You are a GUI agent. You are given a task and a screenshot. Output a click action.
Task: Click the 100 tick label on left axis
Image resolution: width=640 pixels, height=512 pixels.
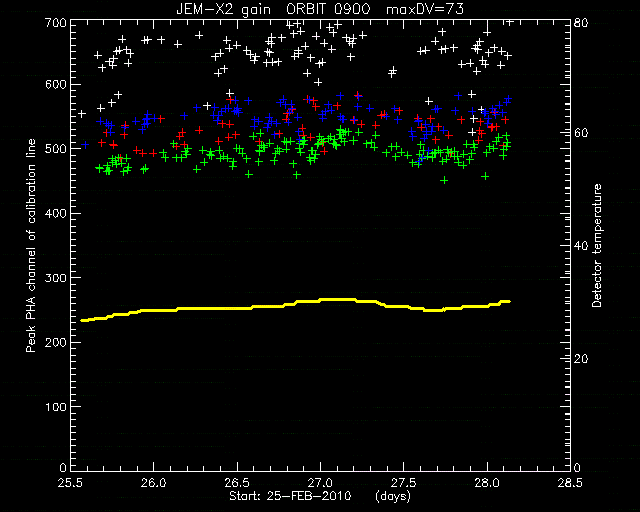click(54, 407)
